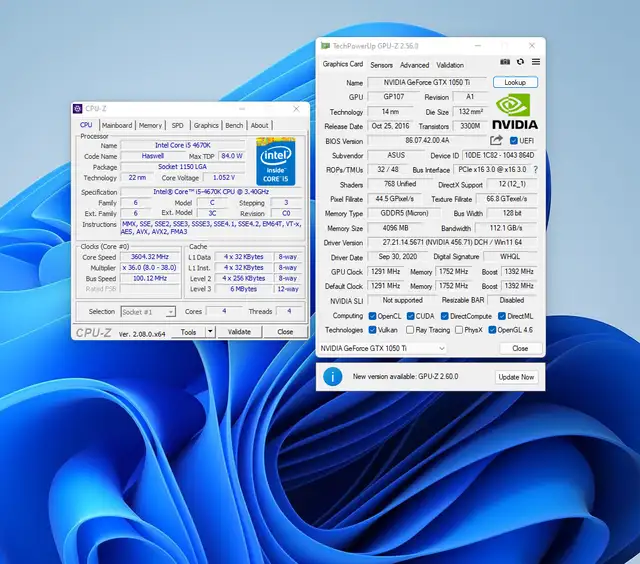Viewport: 640px width, 564px height.
Task: Open the GPU-Z hamburger menu
Action: [x=536, y=62]
